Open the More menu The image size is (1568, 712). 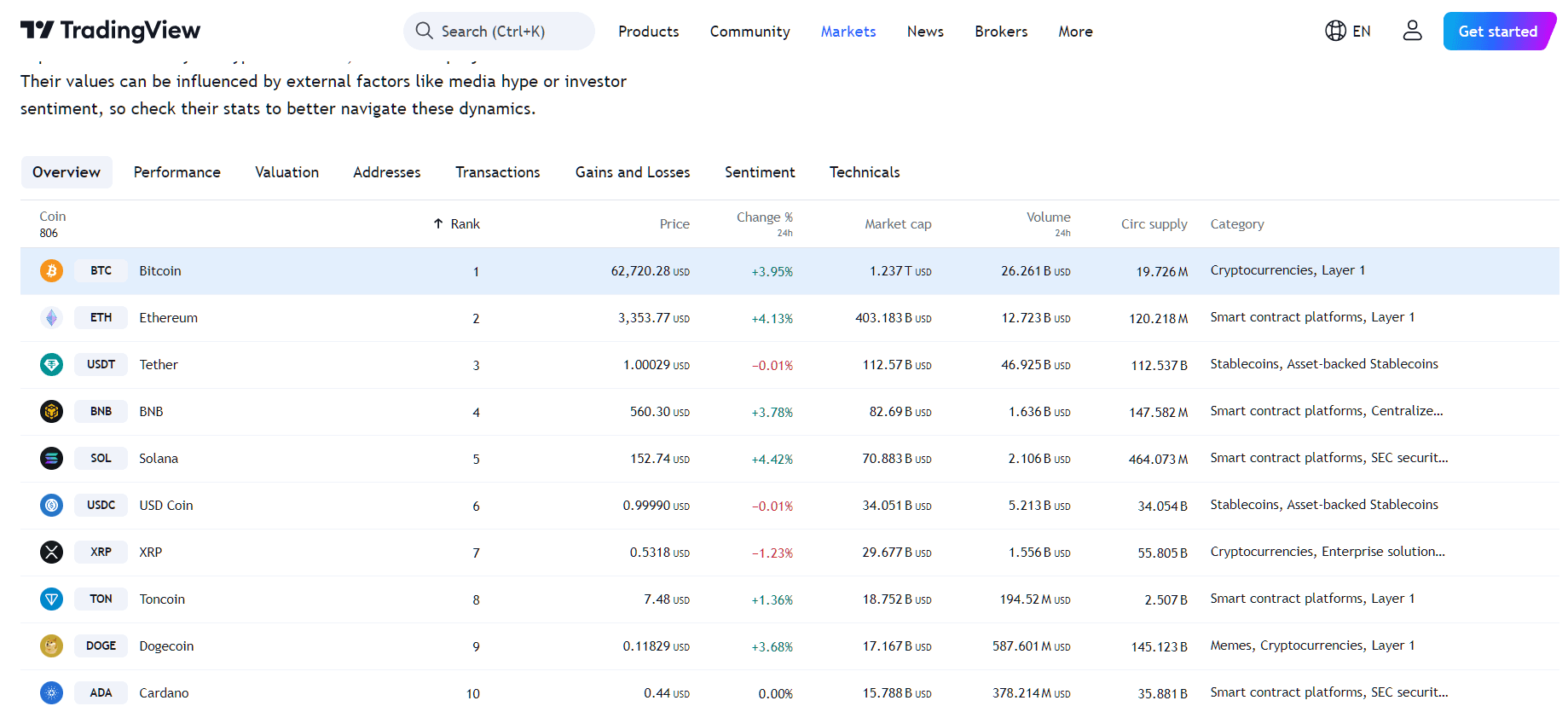click(x=1075, y=32)
